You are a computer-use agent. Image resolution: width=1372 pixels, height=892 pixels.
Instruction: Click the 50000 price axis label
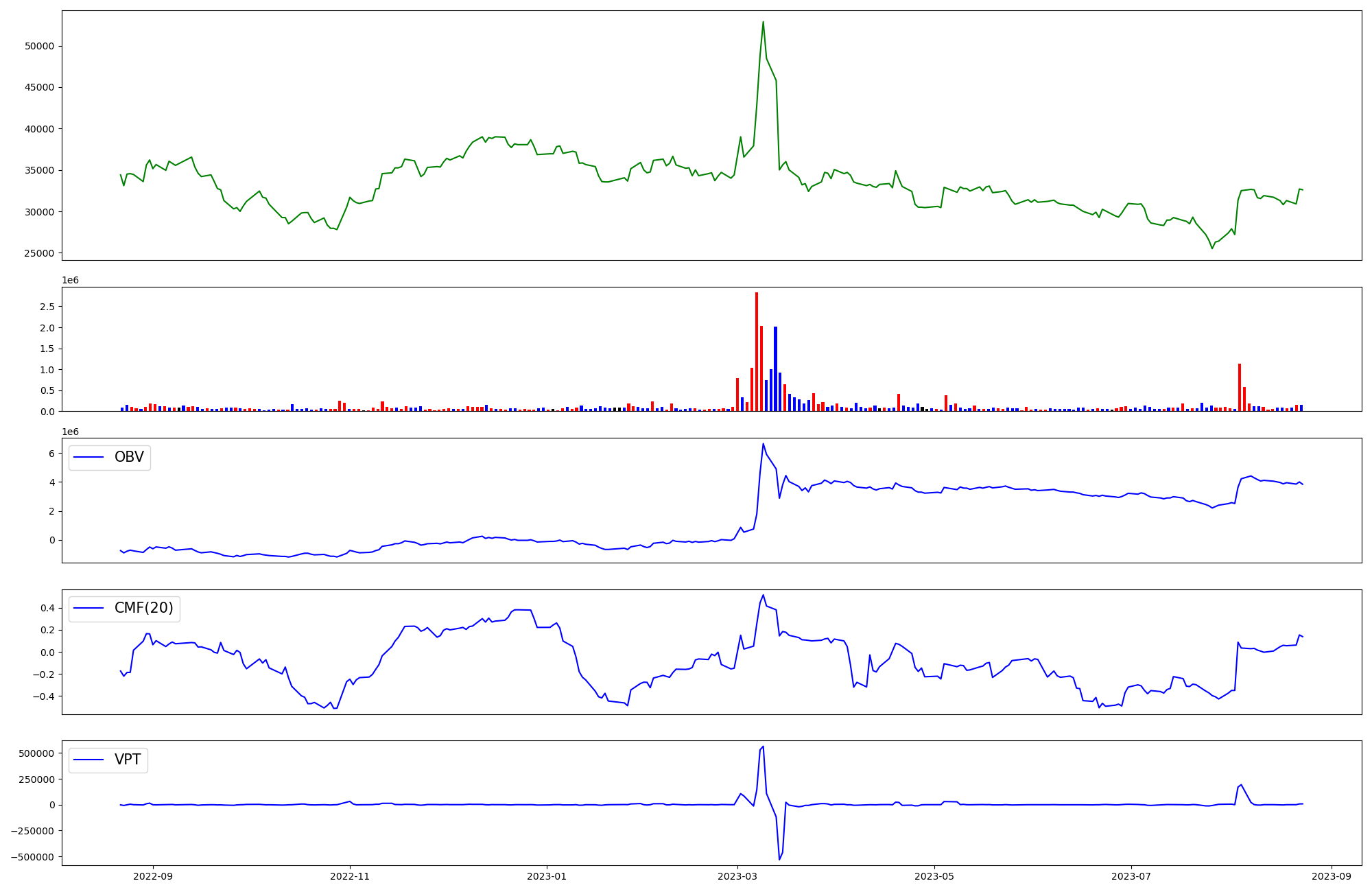[x=39, y=47]
